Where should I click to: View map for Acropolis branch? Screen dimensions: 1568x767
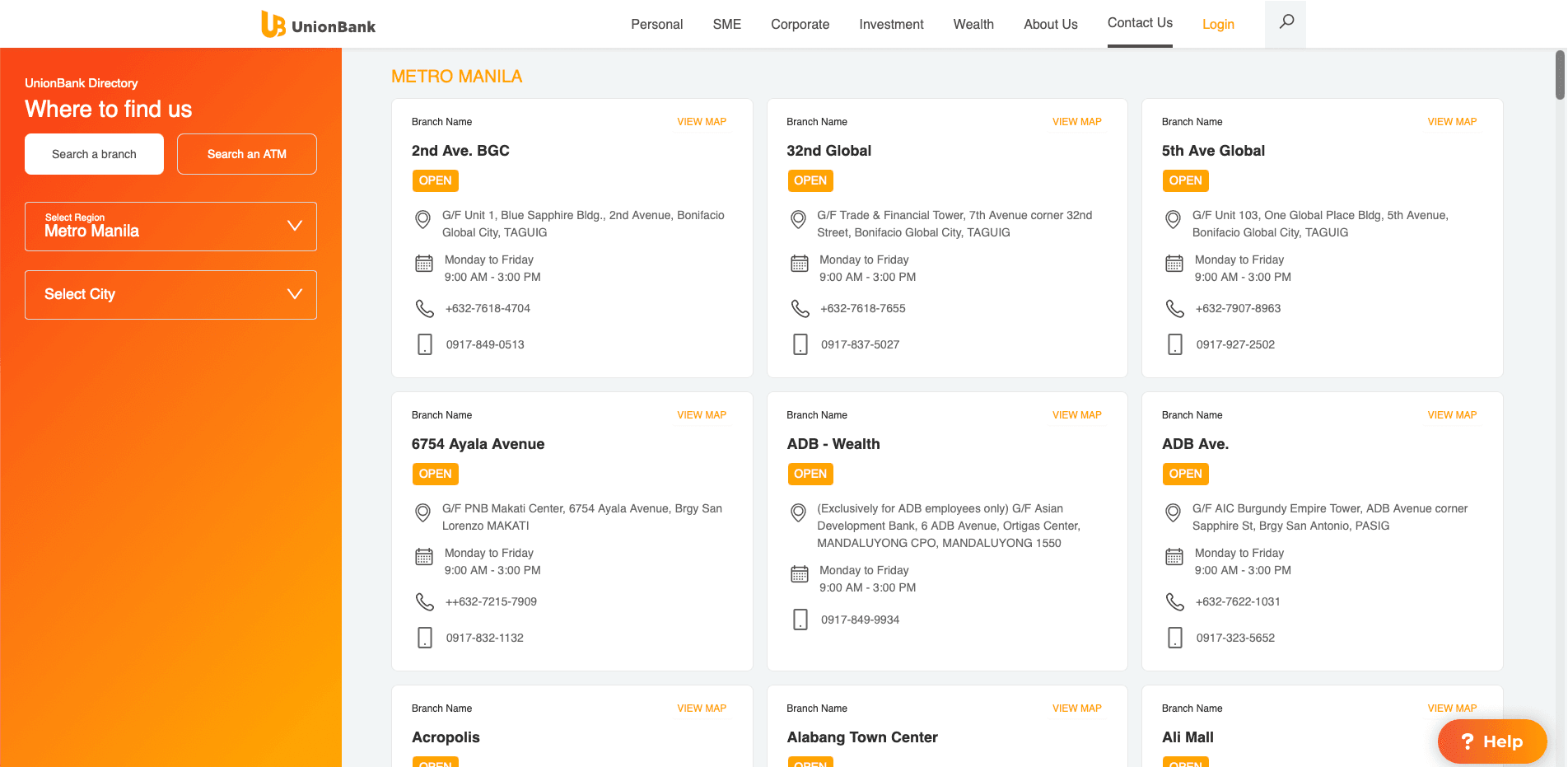702,709
